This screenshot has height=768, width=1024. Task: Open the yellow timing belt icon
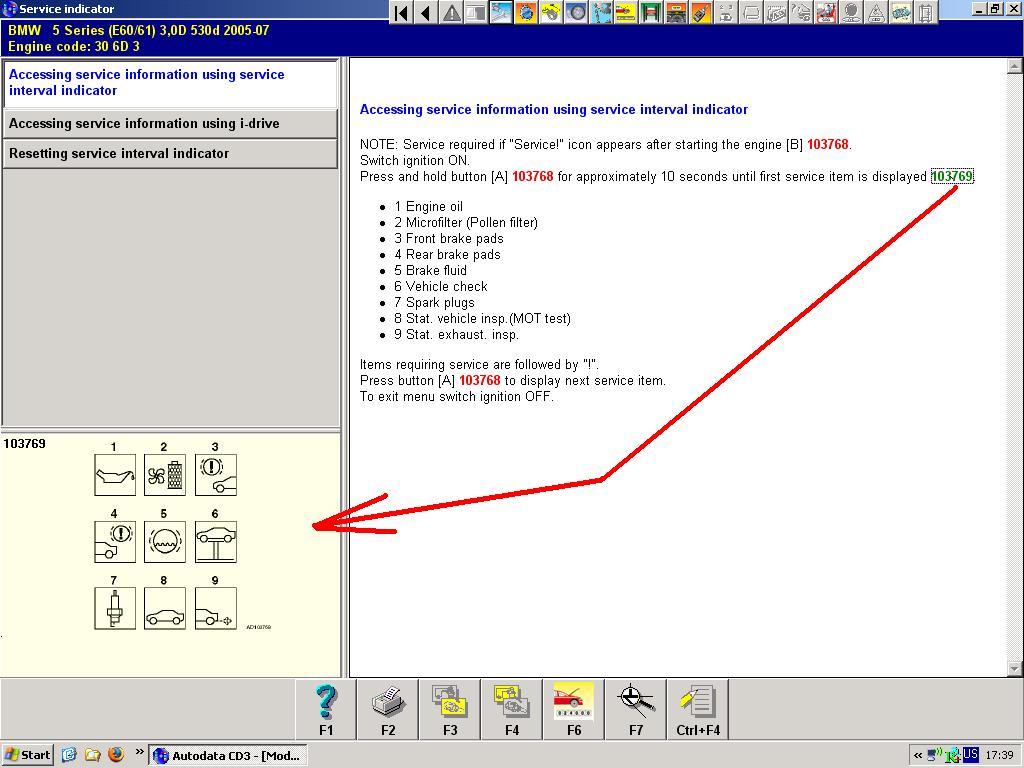click(551, 12)
